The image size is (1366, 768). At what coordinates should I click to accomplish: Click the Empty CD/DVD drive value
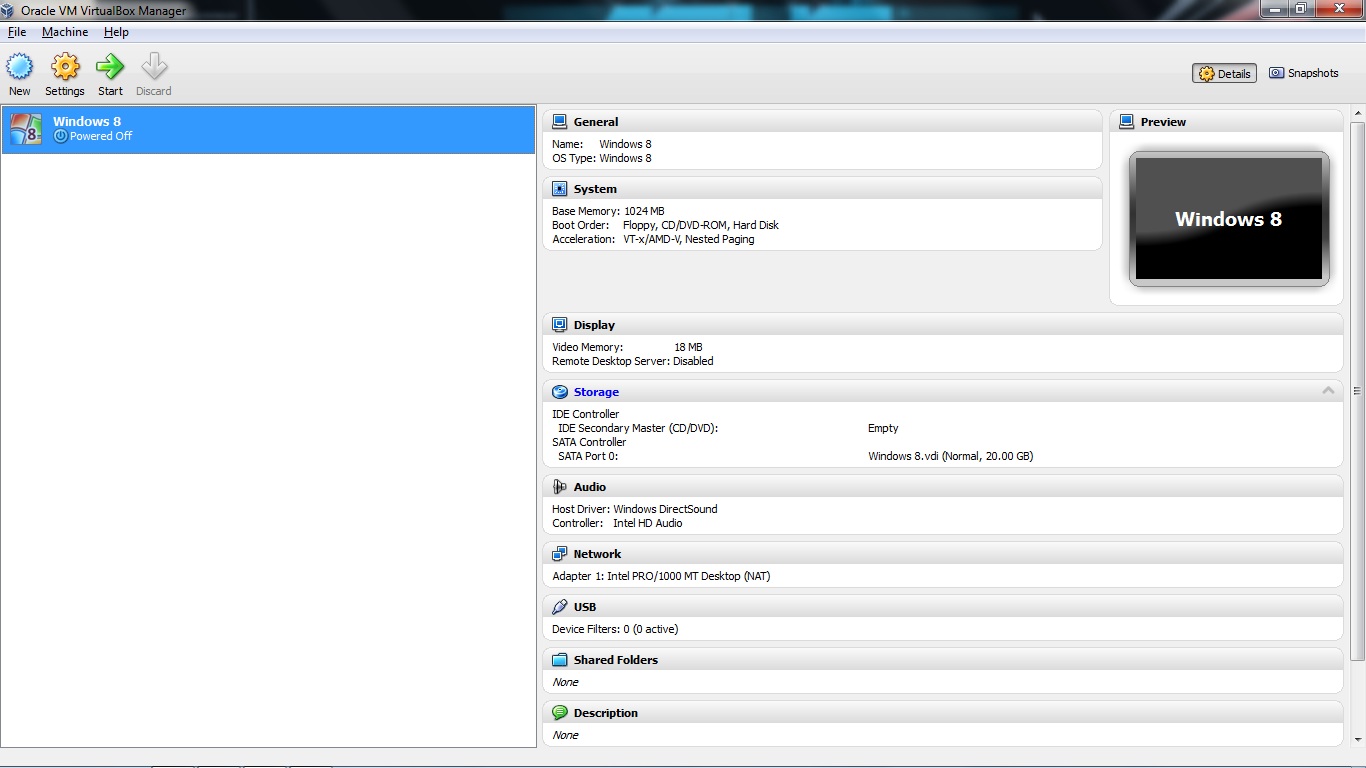pos(883,428)
